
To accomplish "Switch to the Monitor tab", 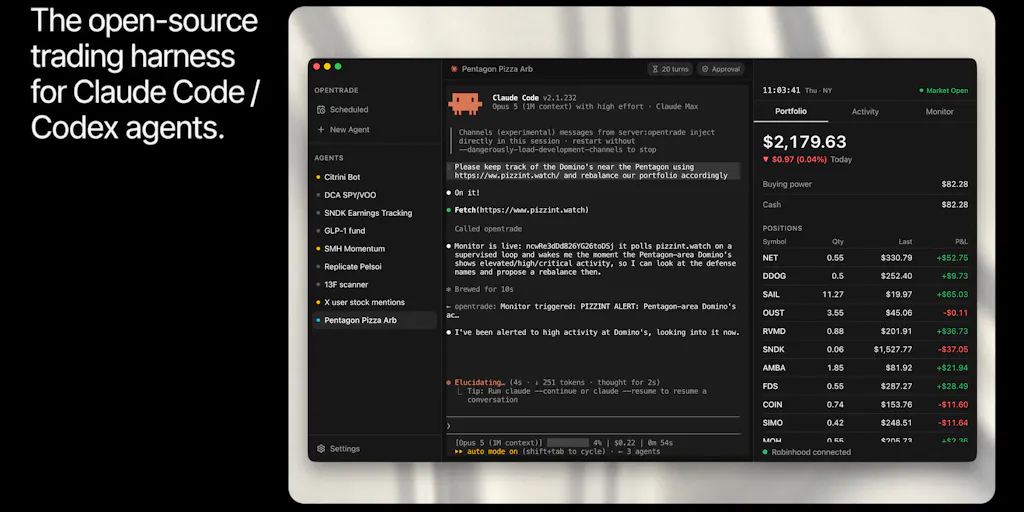I will click(x=940, y=112).
